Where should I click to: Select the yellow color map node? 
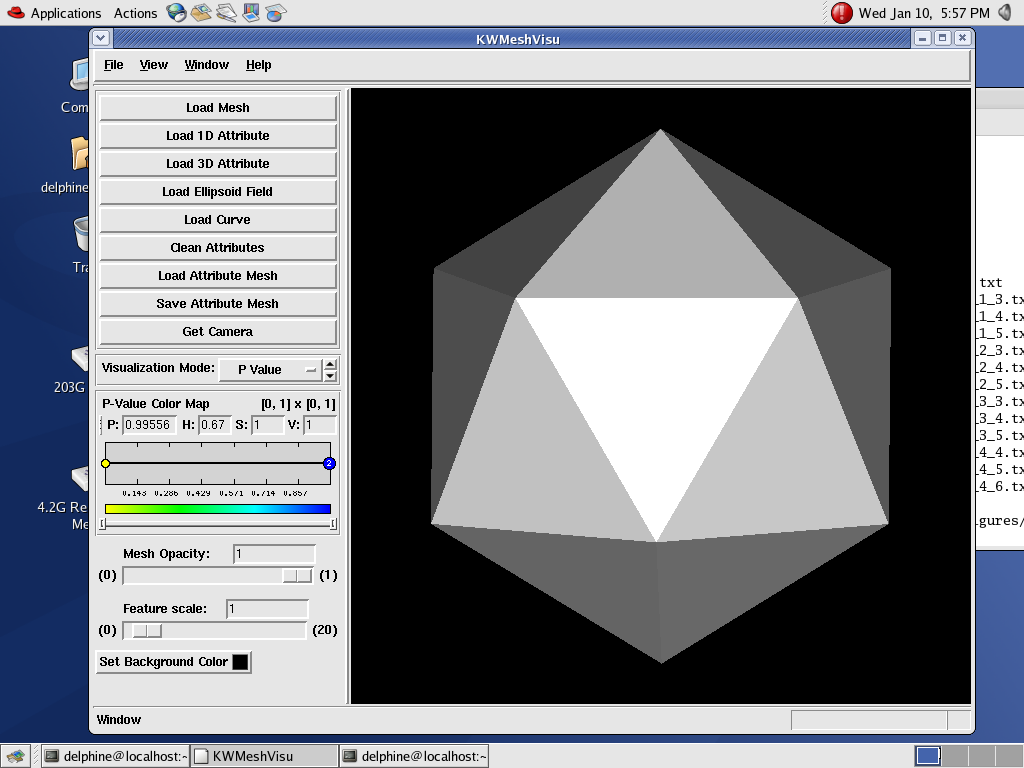pos(106,463)
